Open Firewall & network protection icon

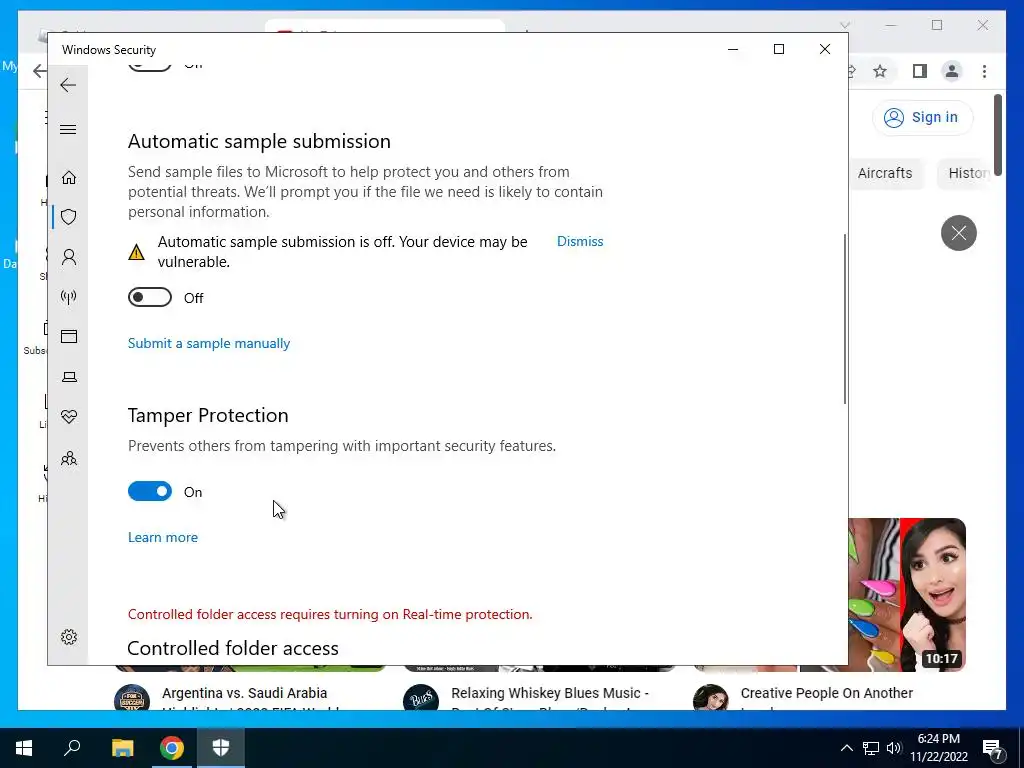pos(69,297)
